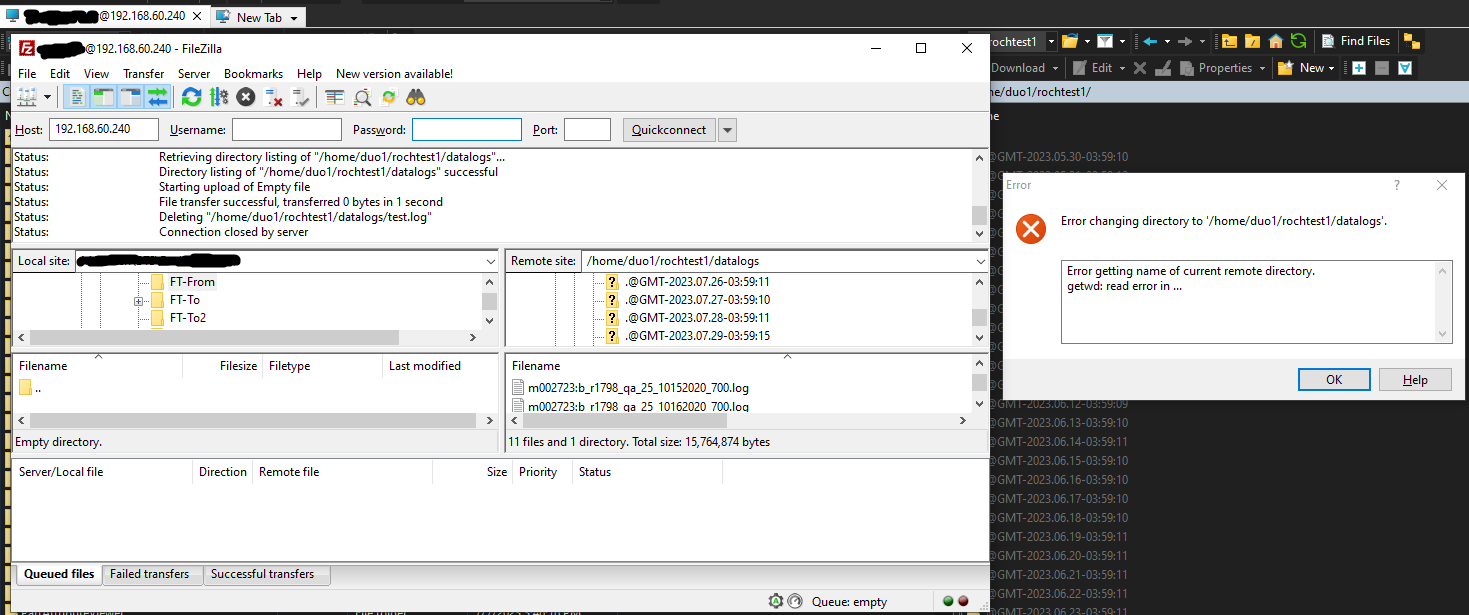The height and width of the screenshot is (615, 1469).
Task: Open the directory listing filters icon
Action: click(335, 97)
